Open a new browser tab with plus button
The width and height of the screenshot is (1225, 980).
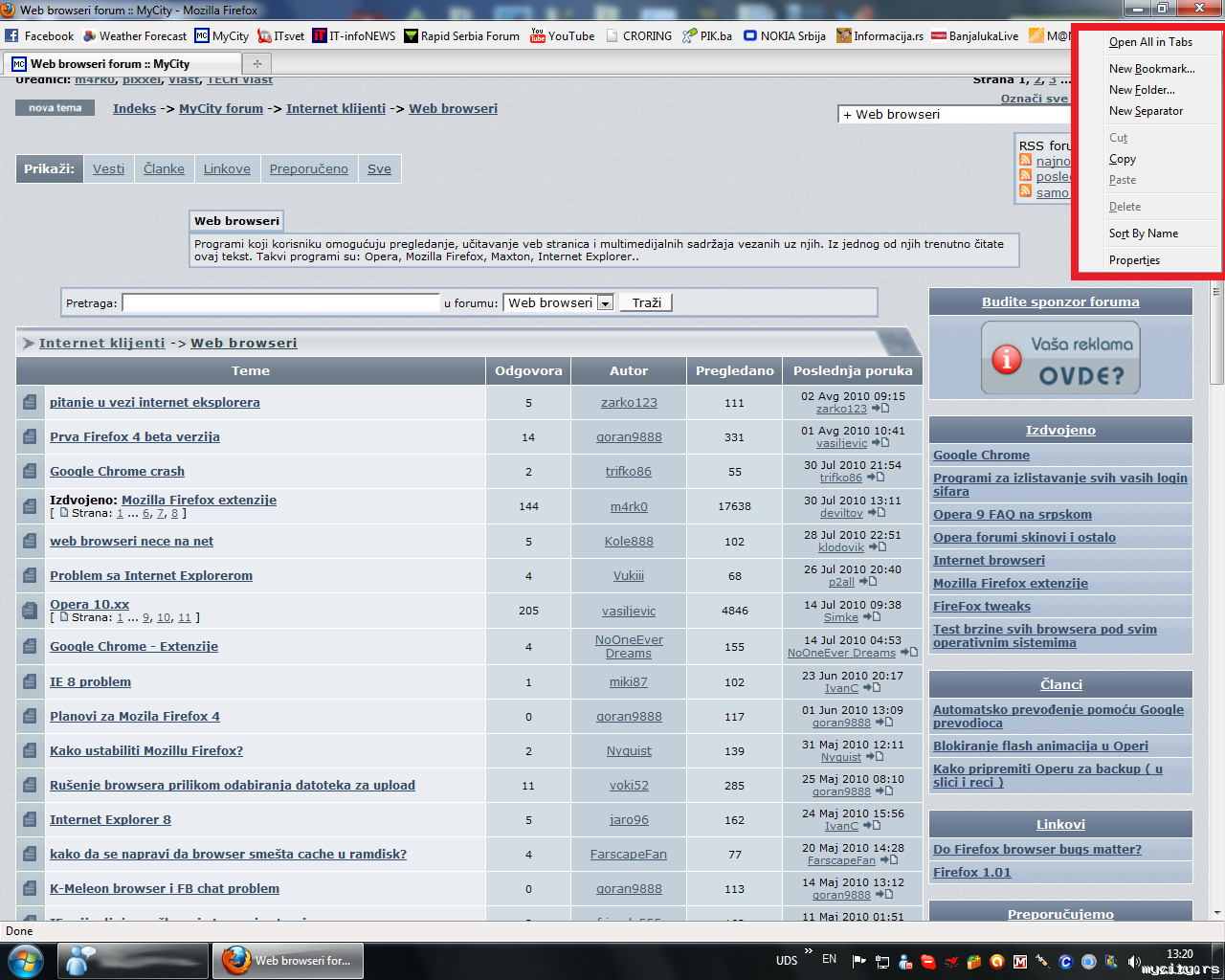click(256, 64)
